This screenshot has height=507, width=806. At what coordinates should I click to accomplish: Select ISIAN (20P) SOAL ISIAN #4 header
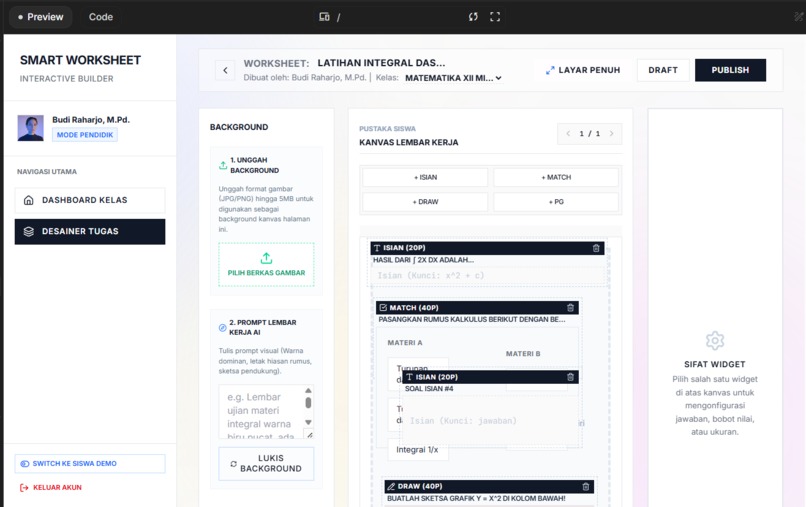(x=490, y=377)
